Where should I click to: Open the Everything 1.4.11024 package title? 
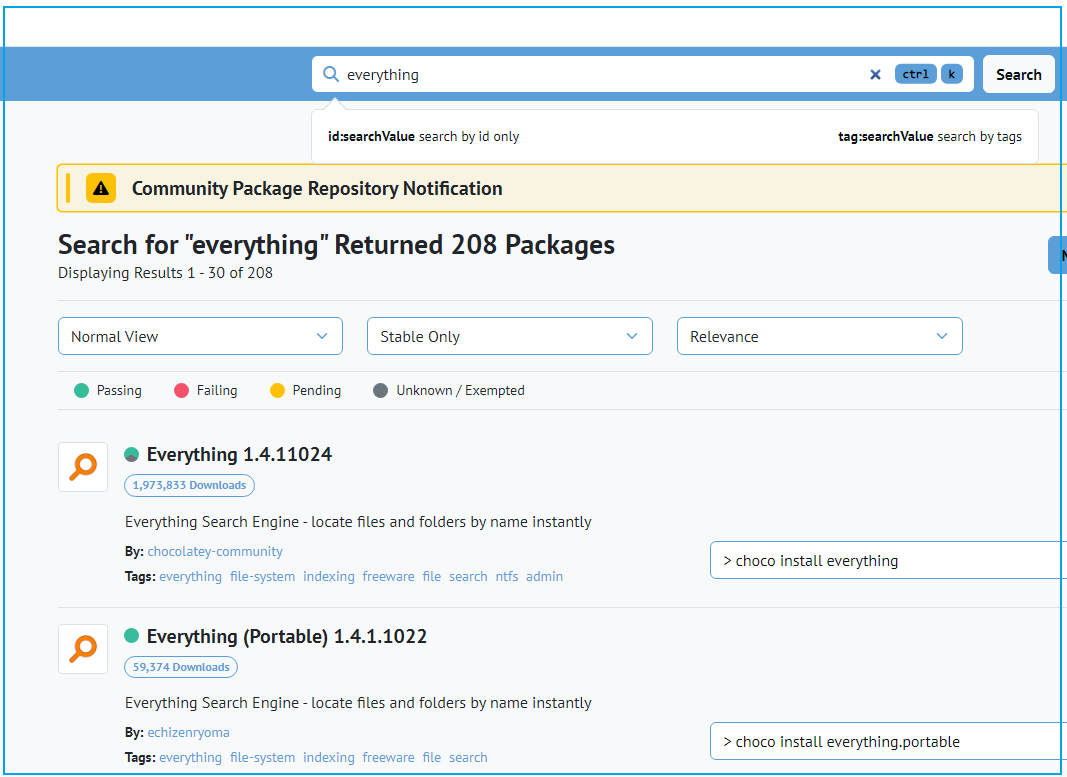(240, 454)
